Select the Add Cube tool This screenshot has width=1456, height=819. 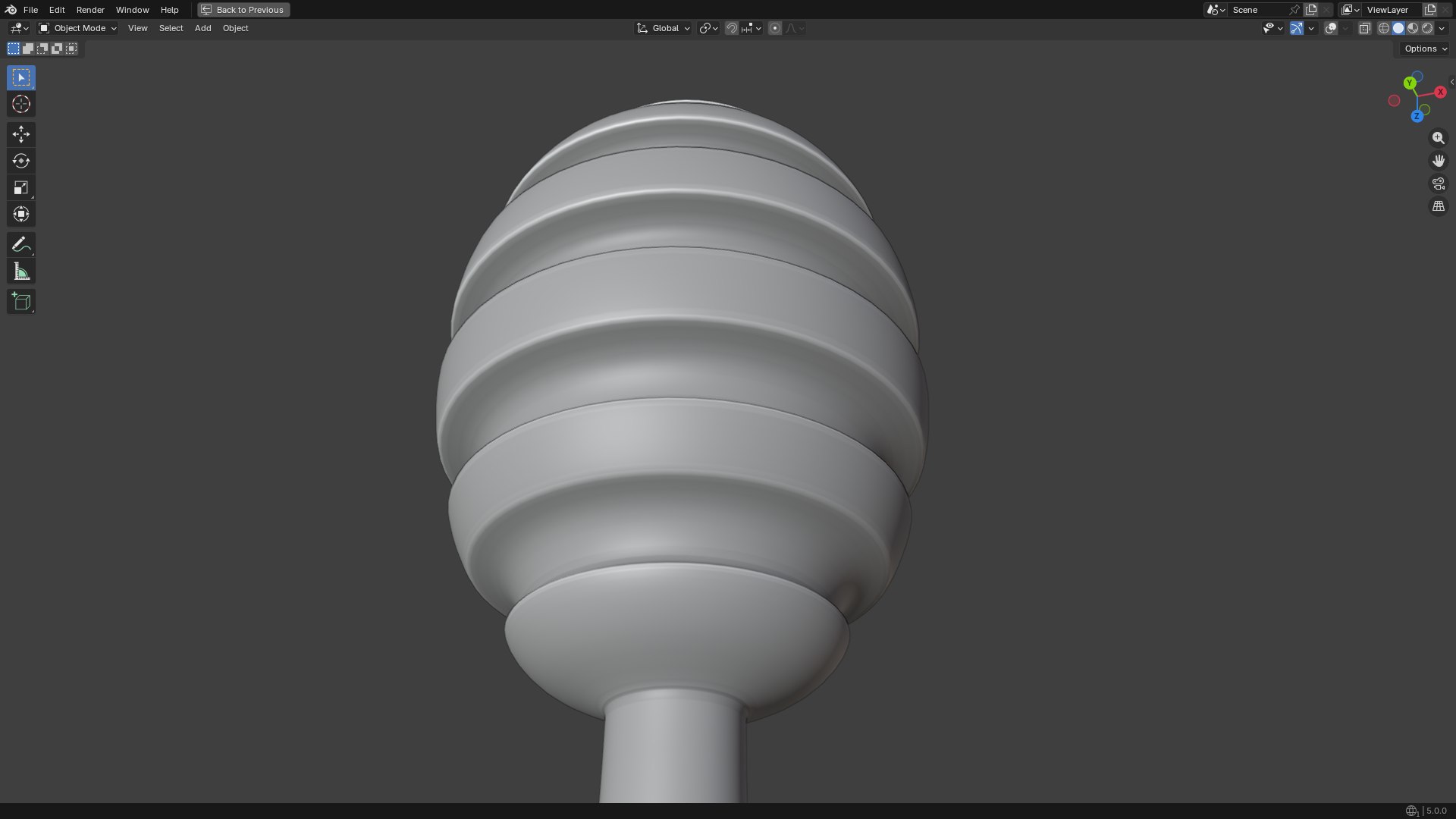pyautogui.click(x=21, y=301)
